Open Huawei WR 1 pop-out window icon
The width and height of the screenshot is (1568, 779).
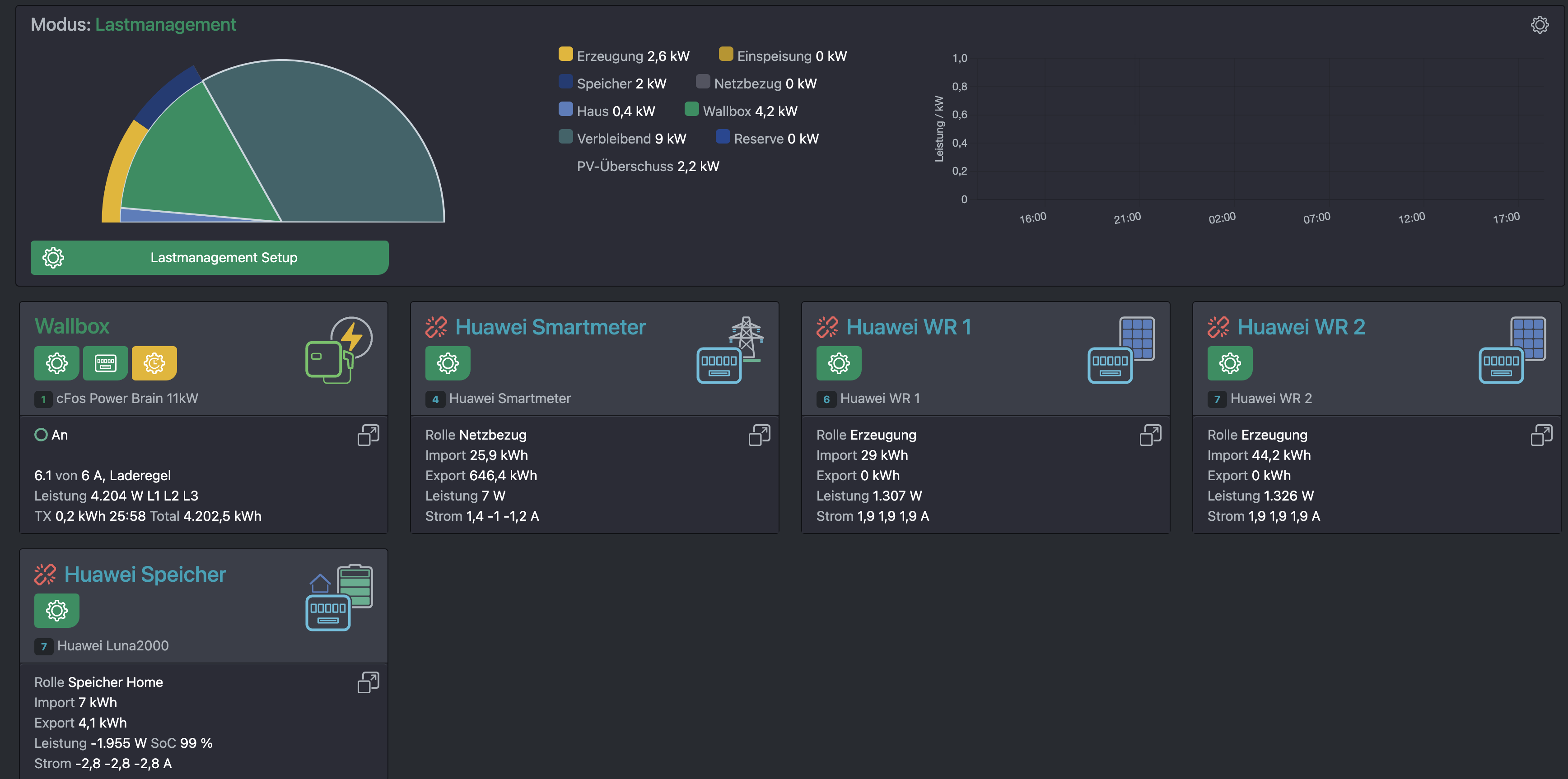[x=1150, y=435]
